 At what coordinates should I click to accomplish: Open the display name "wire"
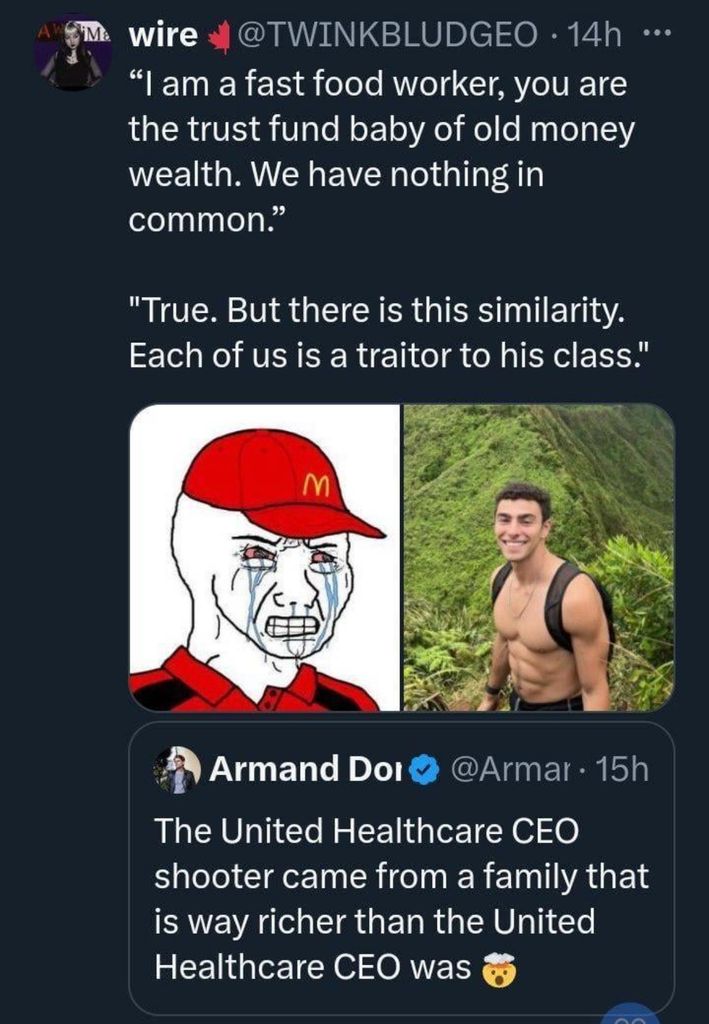[x=163, y=35]
